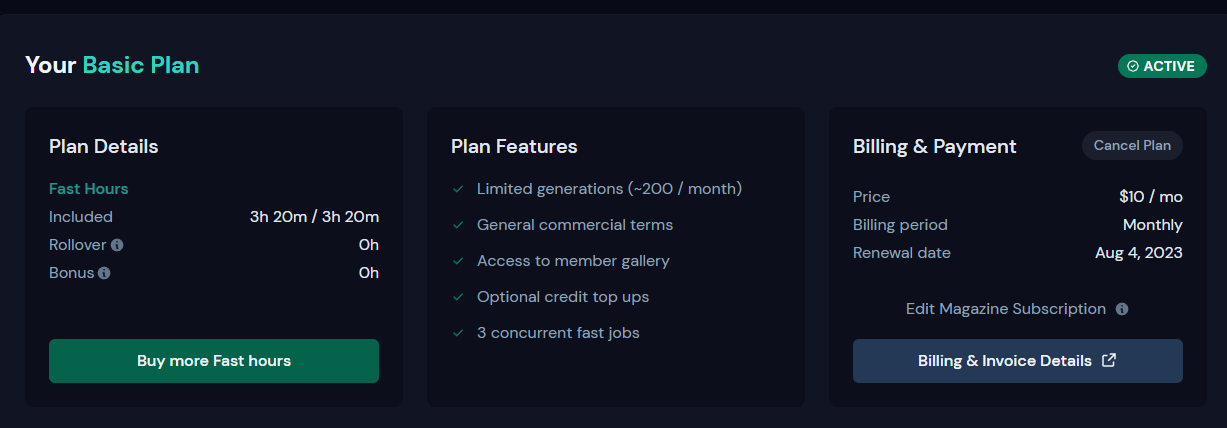Click the Plan Features heading

tap(514, 147)
